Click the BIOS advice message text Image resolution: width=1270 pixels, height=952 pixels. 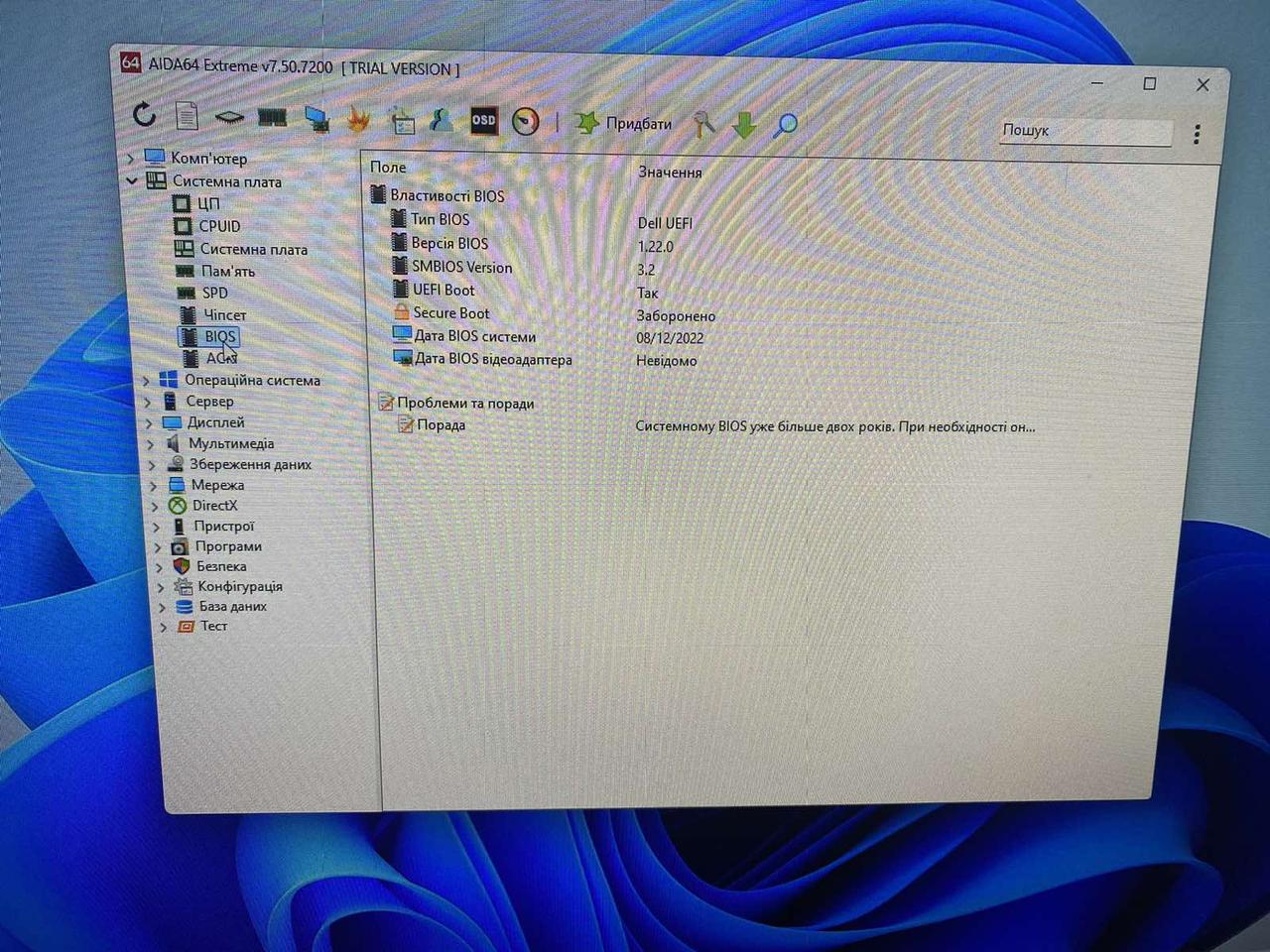click(x=834, y=426)
